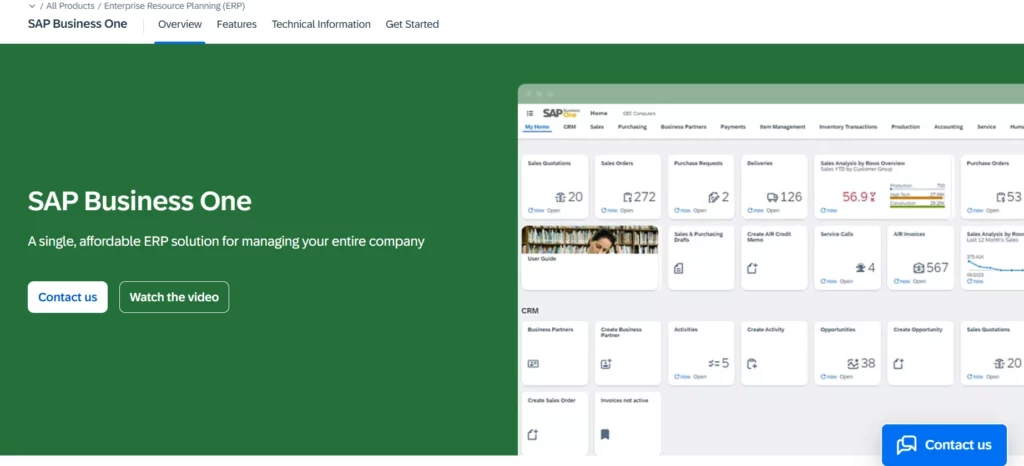Click the Sales Analysis by Rows Overview title
This screenshot has height=466, width=1024.
(x=862, y=163)
